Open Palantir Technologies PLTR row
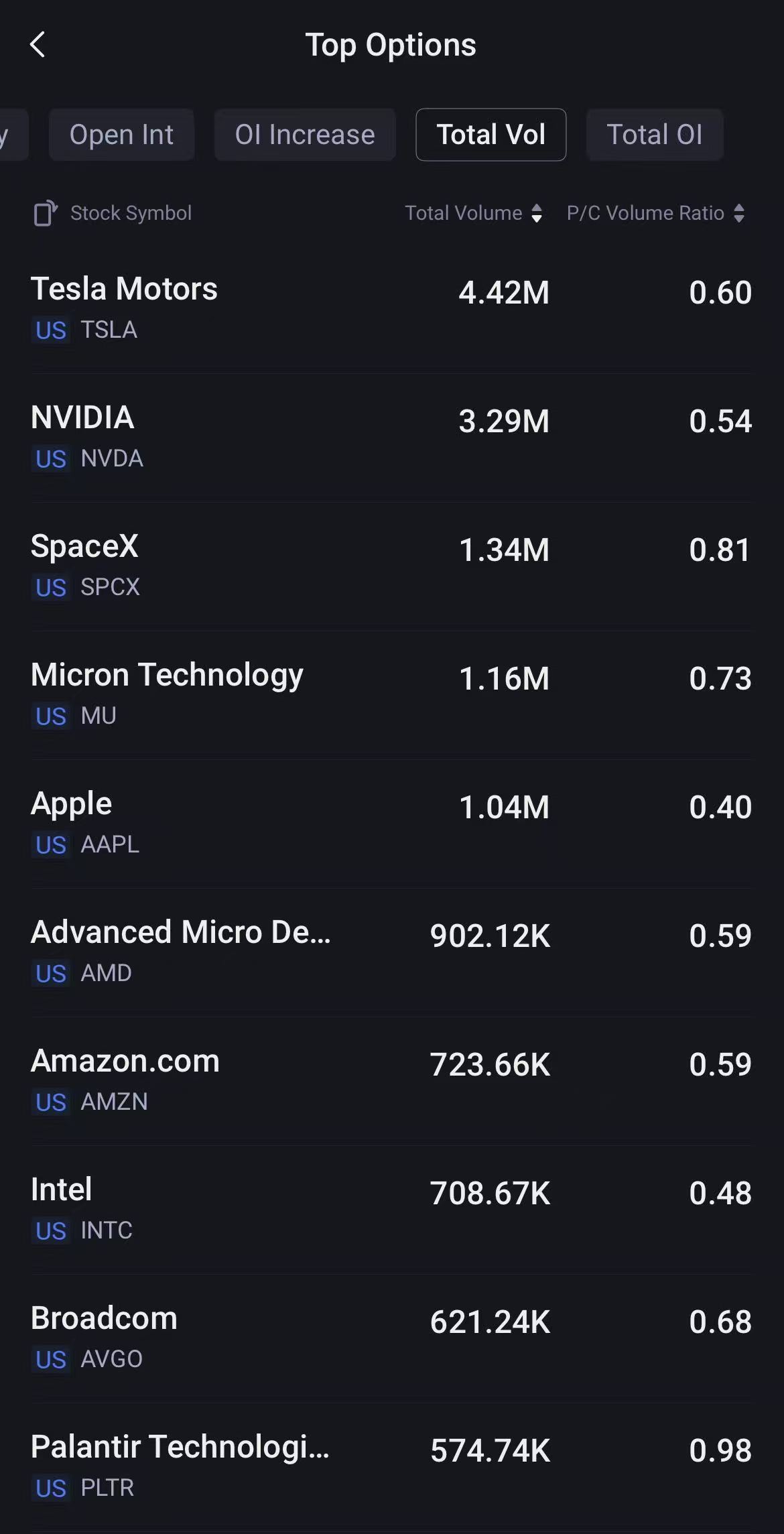This screenshot has width=784, height=1534. tap(392, 1467)
